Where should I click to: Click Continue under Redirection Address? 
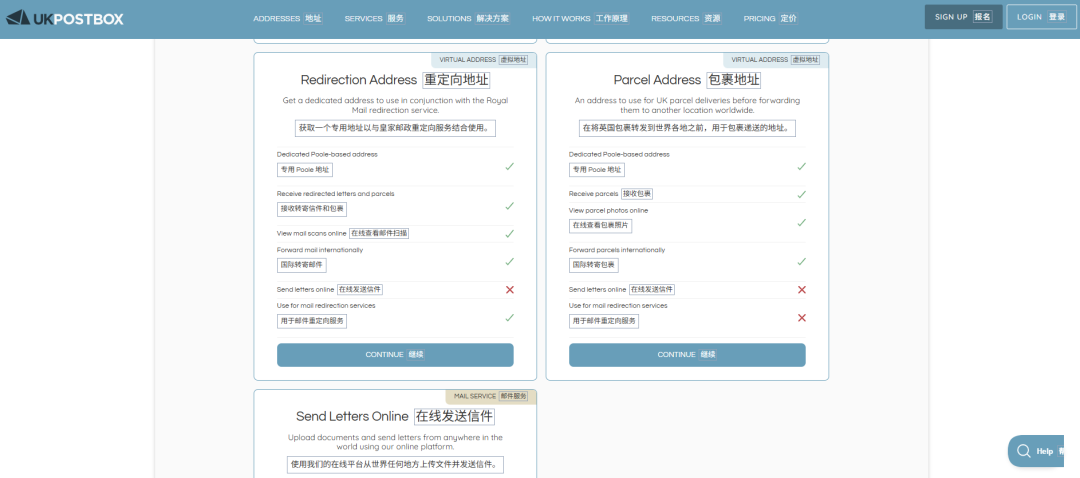[x=395, y=355]
